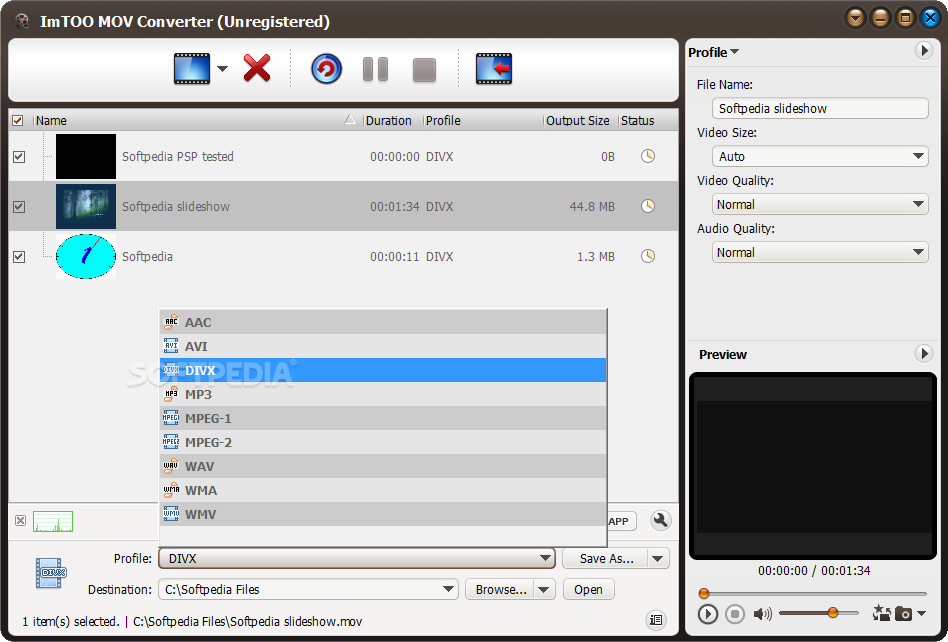The height and width of the screenshot is (642, 948).
Task: Edit the File Name field Softpedia slideshow
Action: [x=820, y=108]
